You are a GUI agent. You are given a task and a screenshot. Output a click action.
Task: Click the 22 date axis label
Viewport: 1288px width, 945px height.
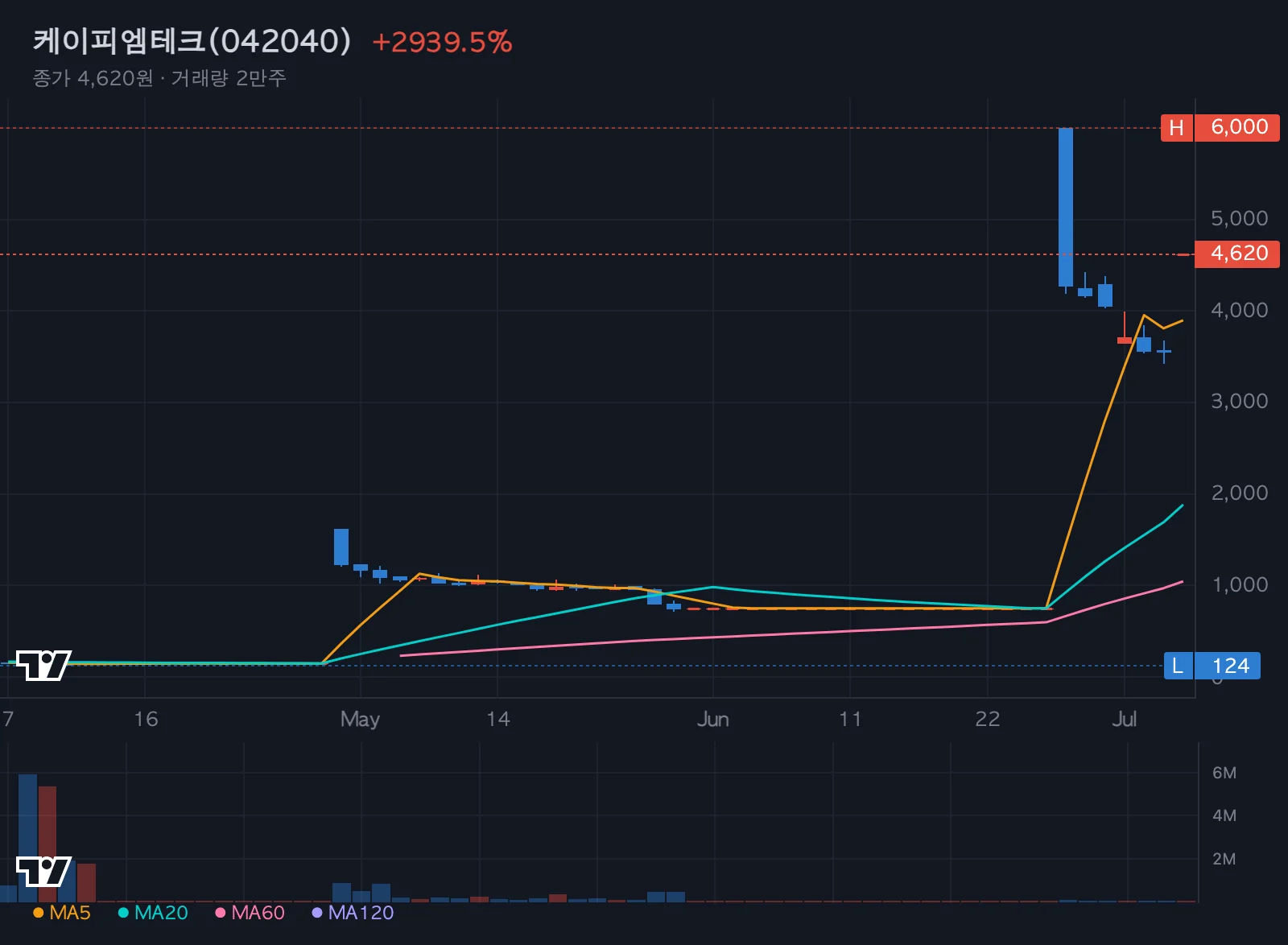click(x=988, y=719)
